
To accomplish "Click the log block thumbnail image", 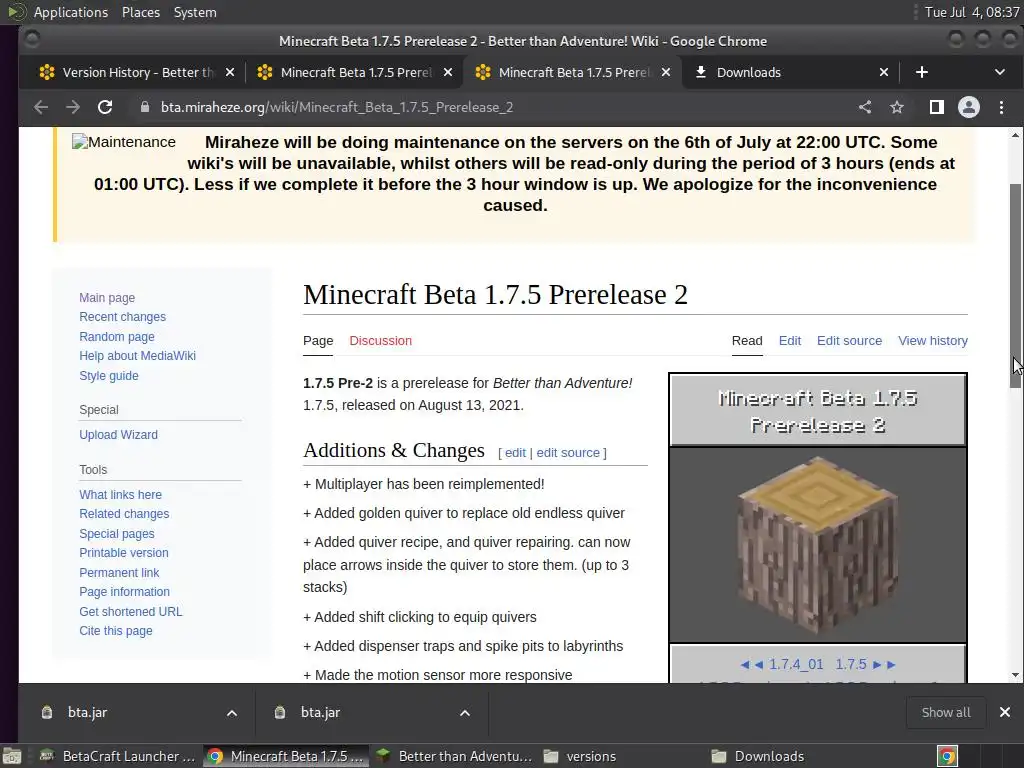I will point(818,545).
